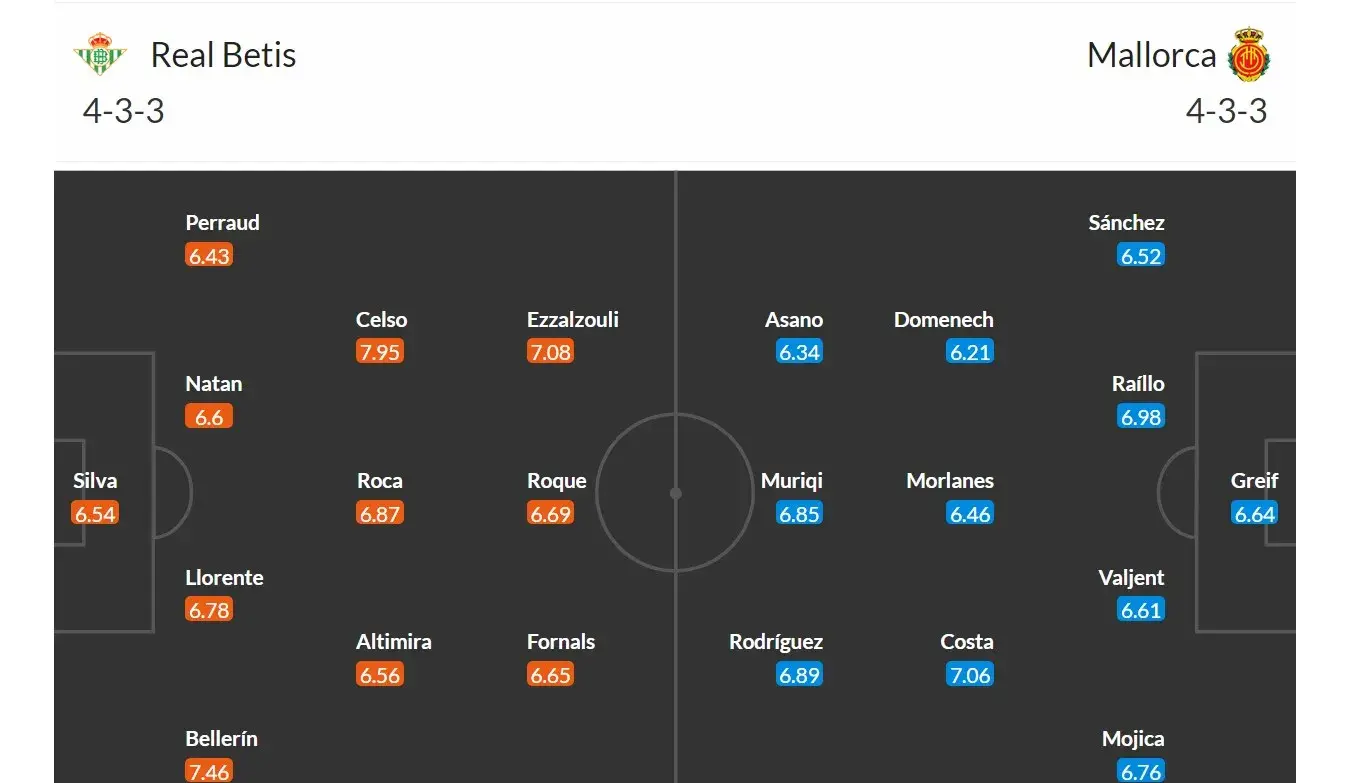Select goalkeeper Silva

click(x=95, y=481)
